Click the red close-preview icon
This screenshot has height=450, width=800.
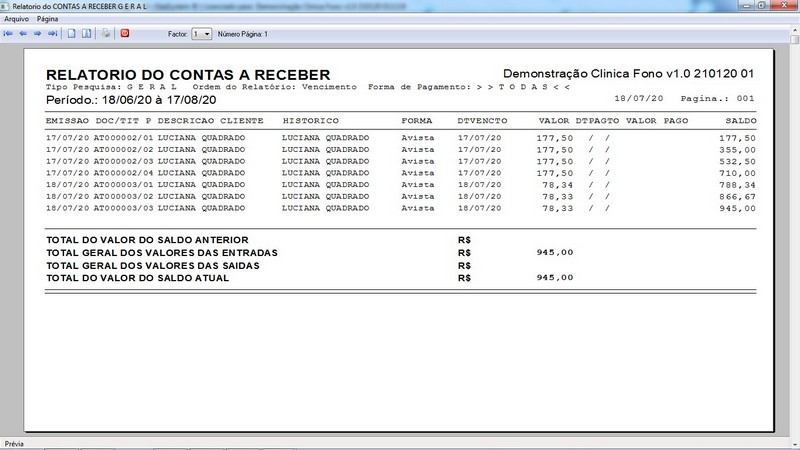click(x=124, y=34)
